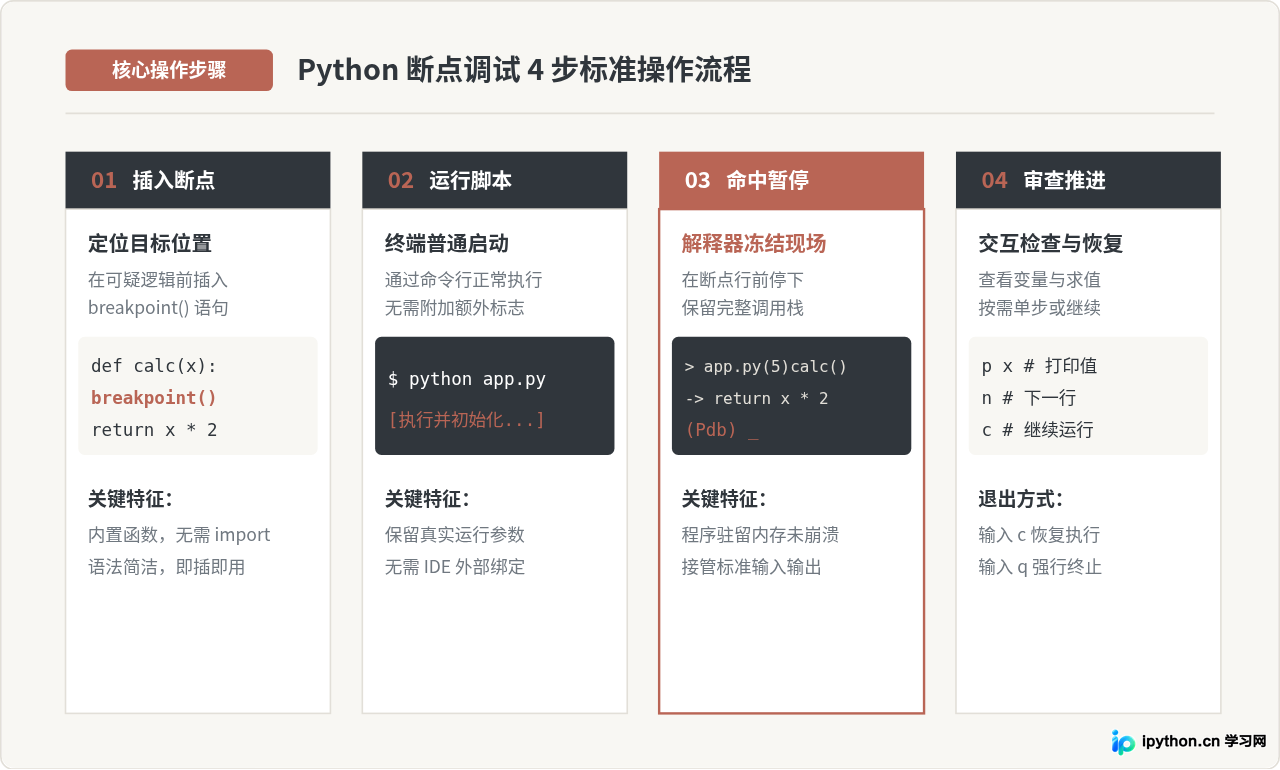Click the highlighted breakpoint() code line
The height and width of the screenshot is (770, 1280).
[x=154, y=398]
